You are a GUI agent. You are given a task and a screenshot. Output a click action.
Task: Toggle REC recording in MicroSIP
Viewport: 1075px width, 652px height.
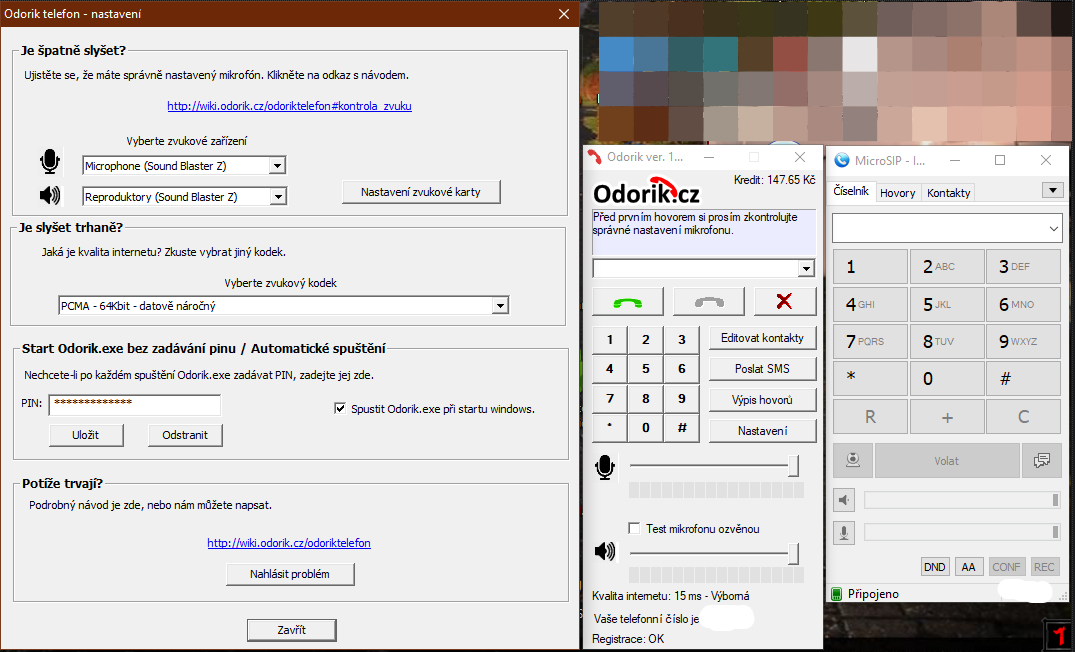tap(1044, 567)
